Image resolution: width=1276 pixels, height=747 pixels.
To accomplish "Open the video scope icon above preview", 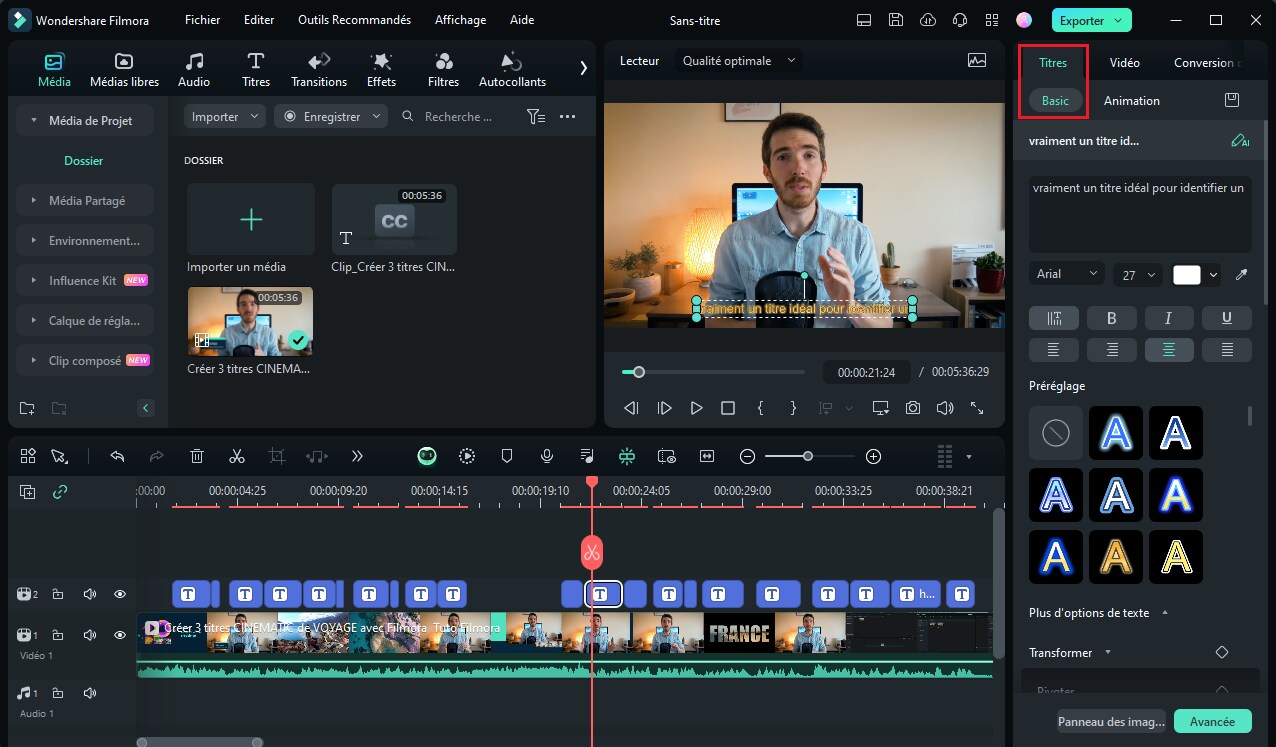I will pos(977,60).
